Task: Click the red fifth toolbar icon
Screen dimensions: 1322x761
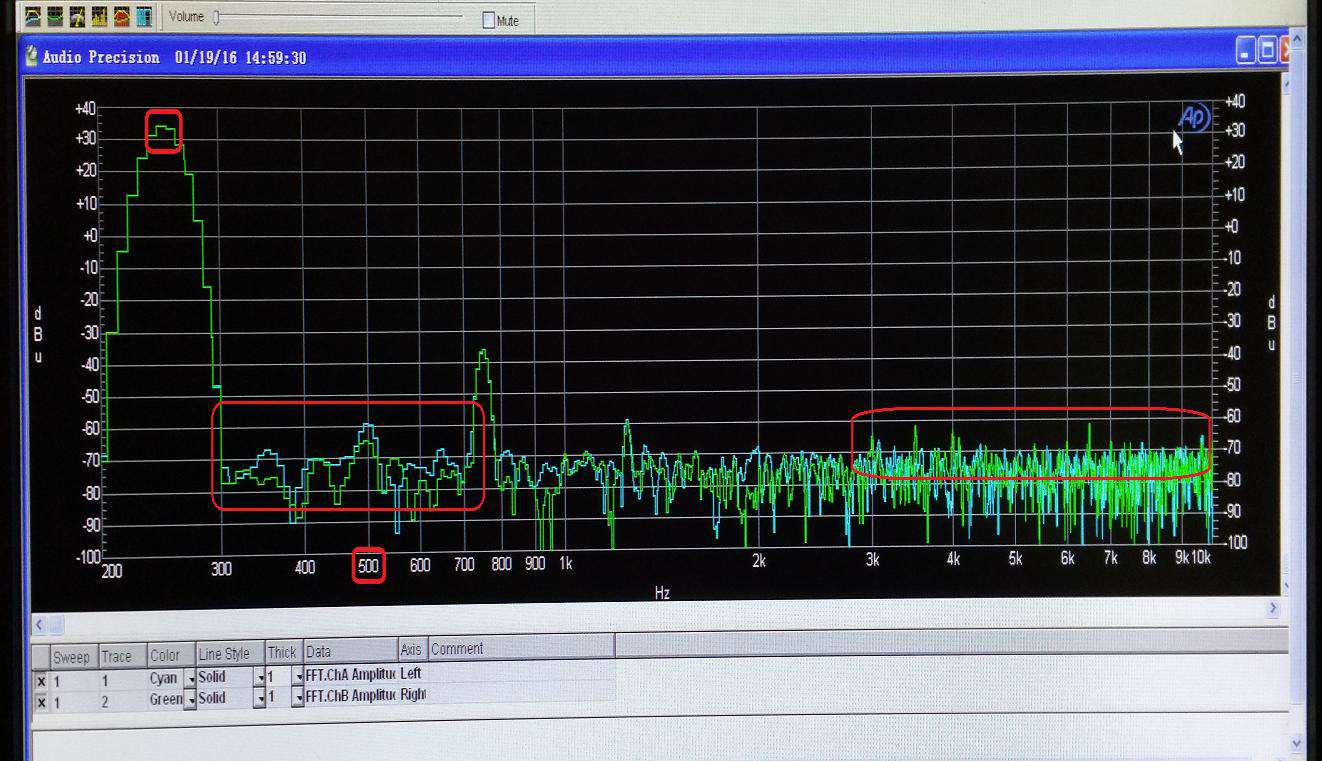Action: tap(121, 17)
